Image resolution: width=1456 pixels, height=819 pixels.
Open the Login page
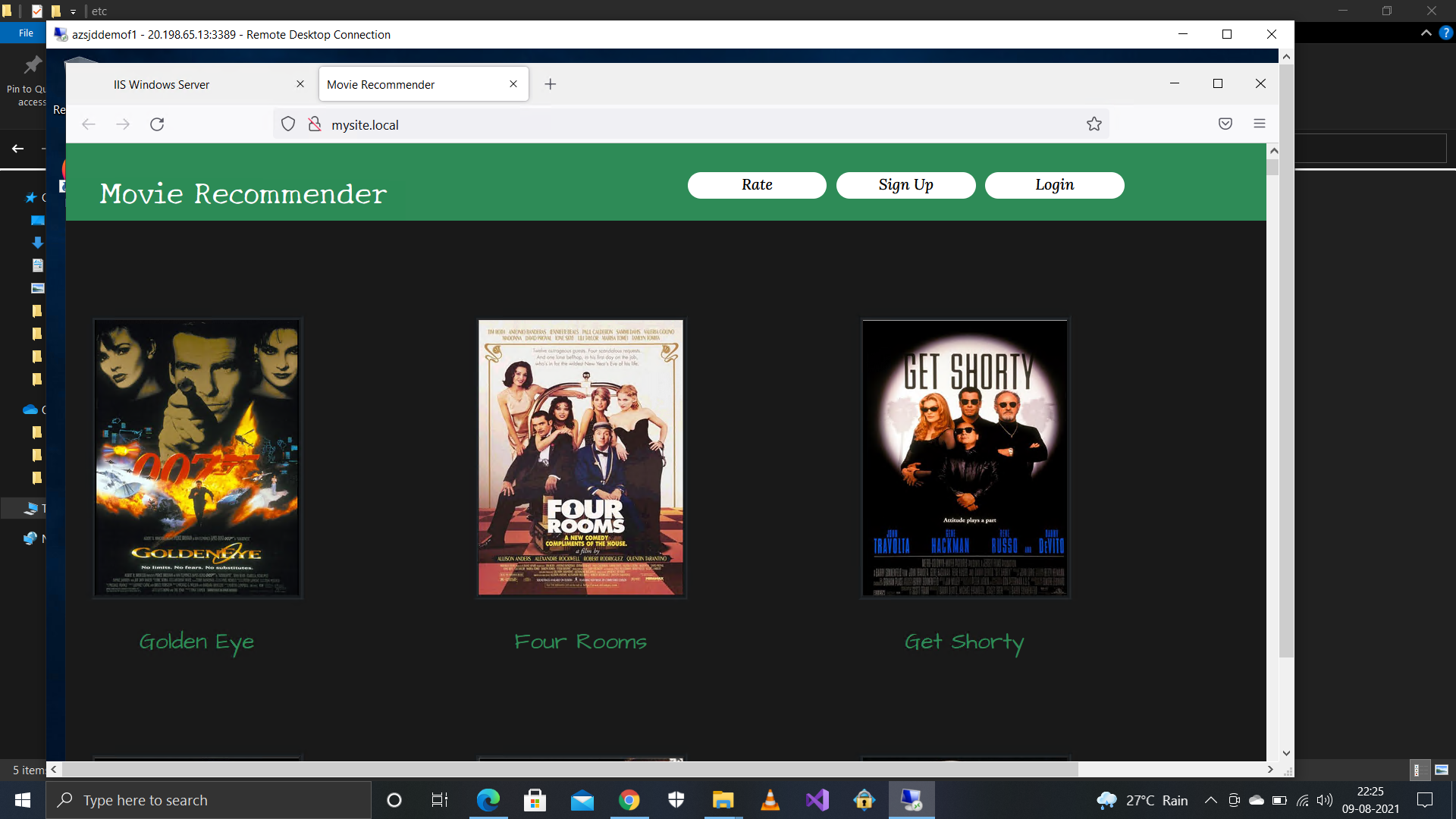[x=1054, y=185]
